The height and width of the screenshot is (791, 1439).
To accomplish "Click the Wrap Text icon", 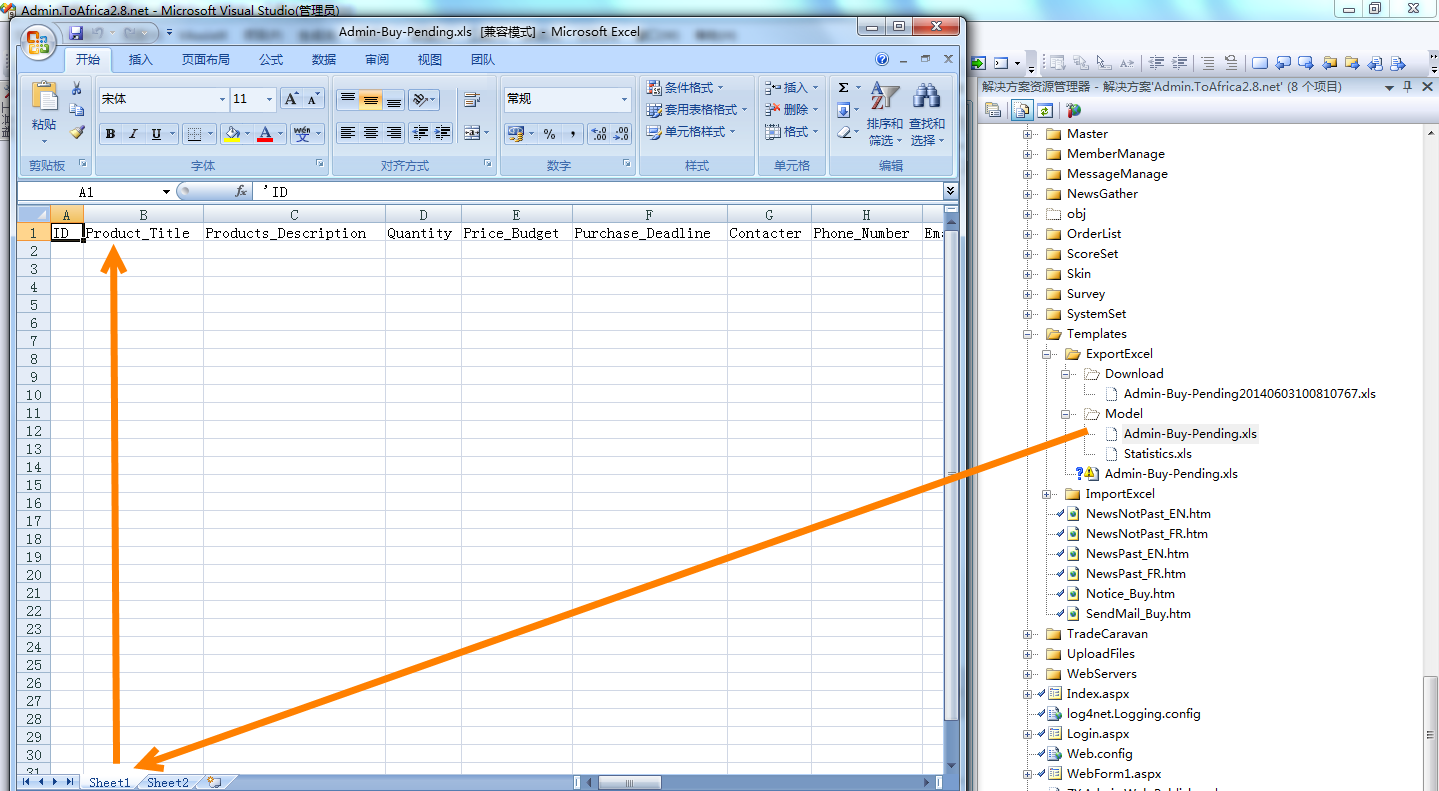I will pyautogui.click(x=472, y=99).
